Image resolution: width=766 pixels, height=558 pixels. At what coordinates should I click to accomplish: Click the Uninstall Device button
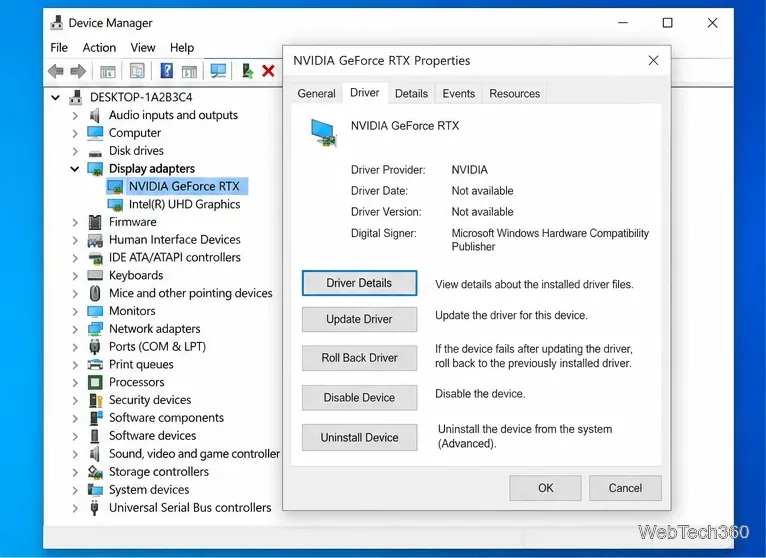[x=359, y=437]
